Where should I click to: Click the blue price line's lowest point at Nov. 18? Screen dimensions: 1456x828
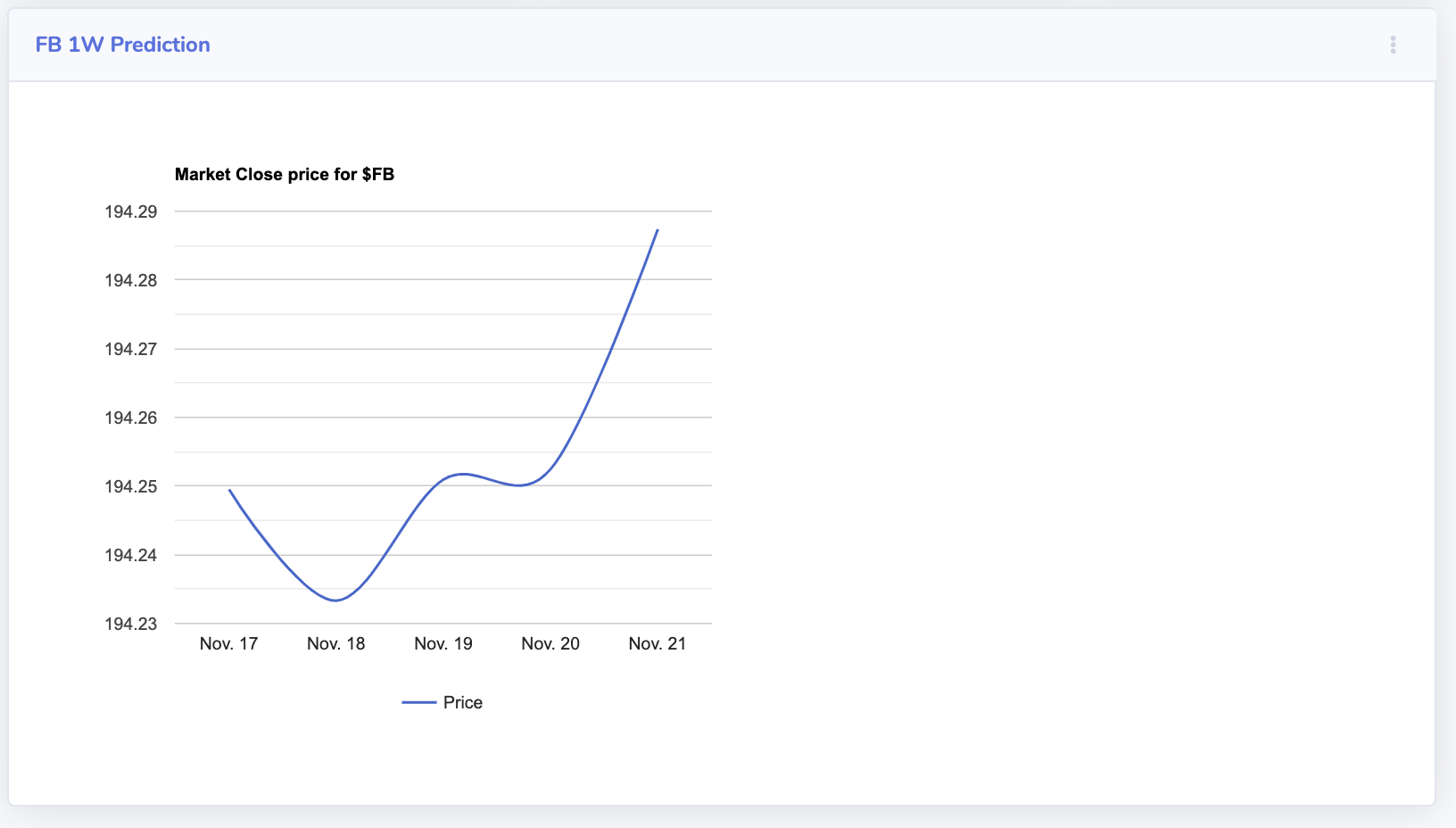point(335,600)
